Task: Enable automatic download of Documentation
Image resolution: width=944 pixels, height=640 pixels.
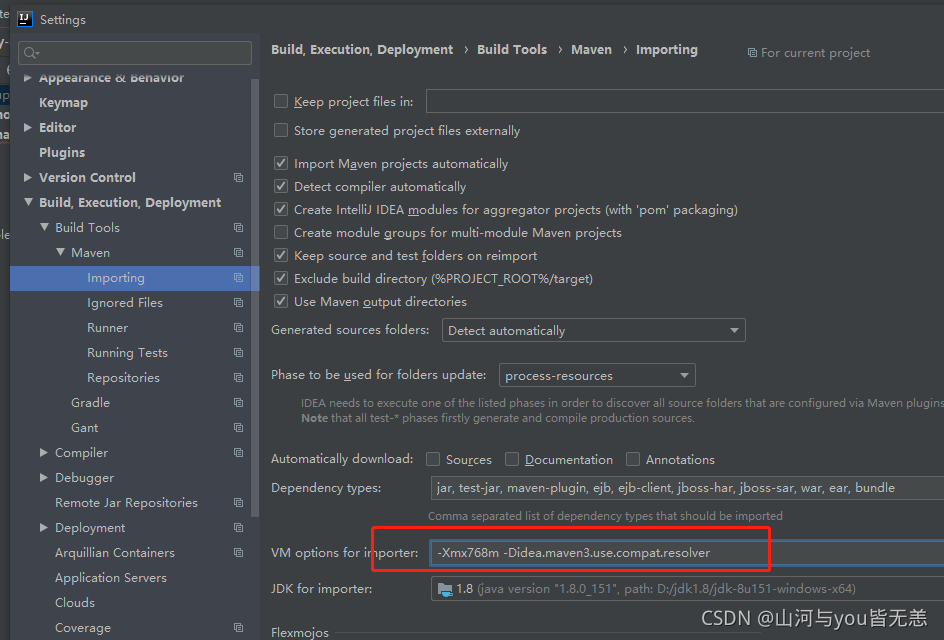Action: point(512,459)
